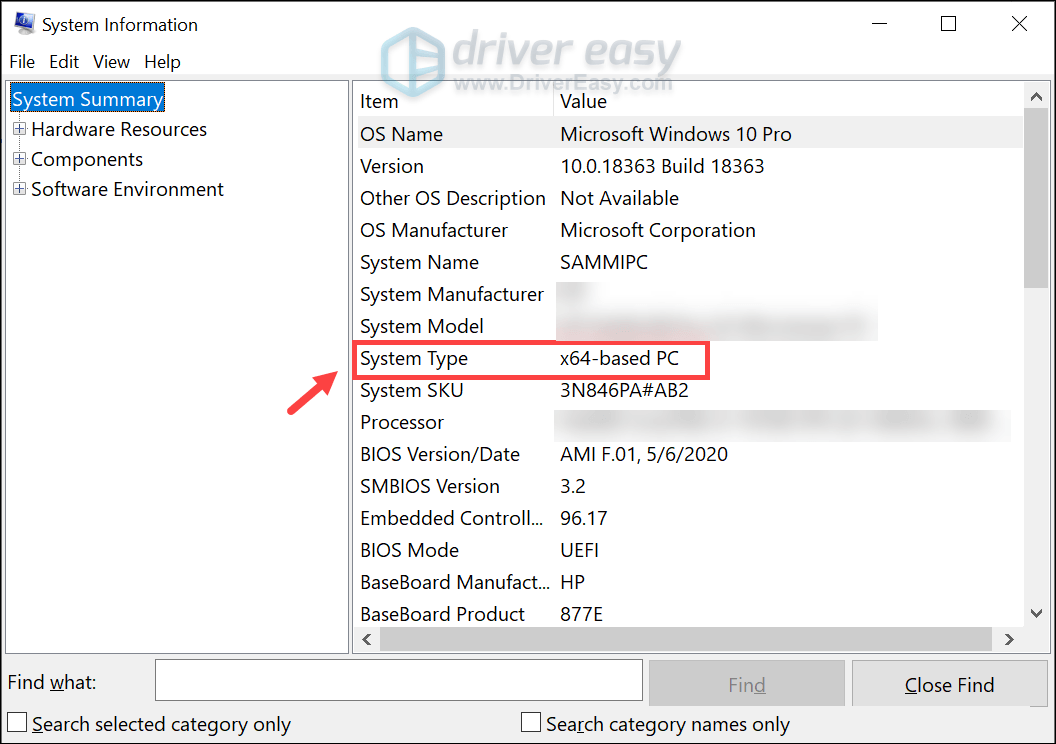Open the File menu
Viewport: 1056px width, 744px height.
pyautogui.click(x=21, y=62)
